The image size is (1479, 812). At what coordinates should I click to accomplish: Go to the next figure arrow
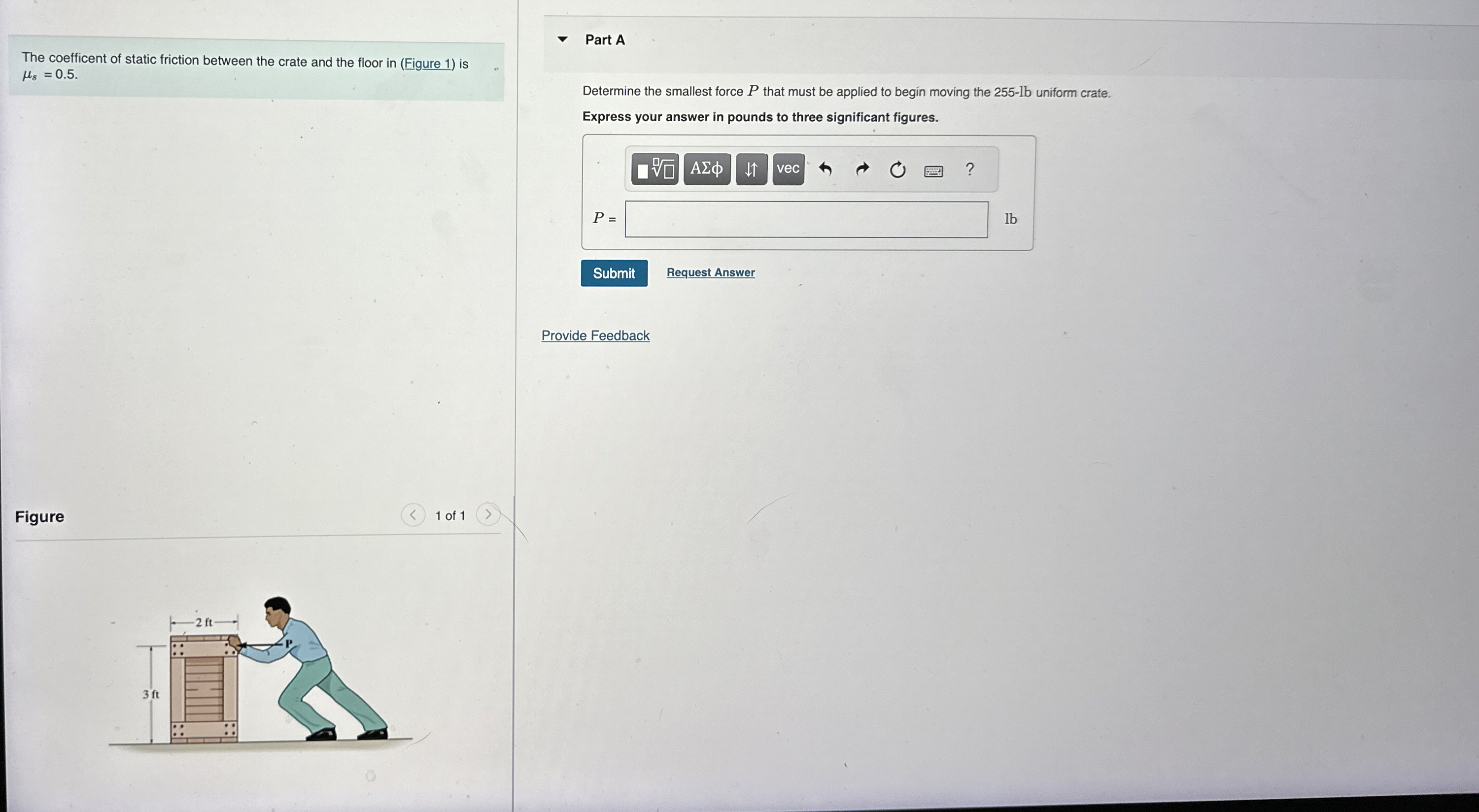(488, 514)
